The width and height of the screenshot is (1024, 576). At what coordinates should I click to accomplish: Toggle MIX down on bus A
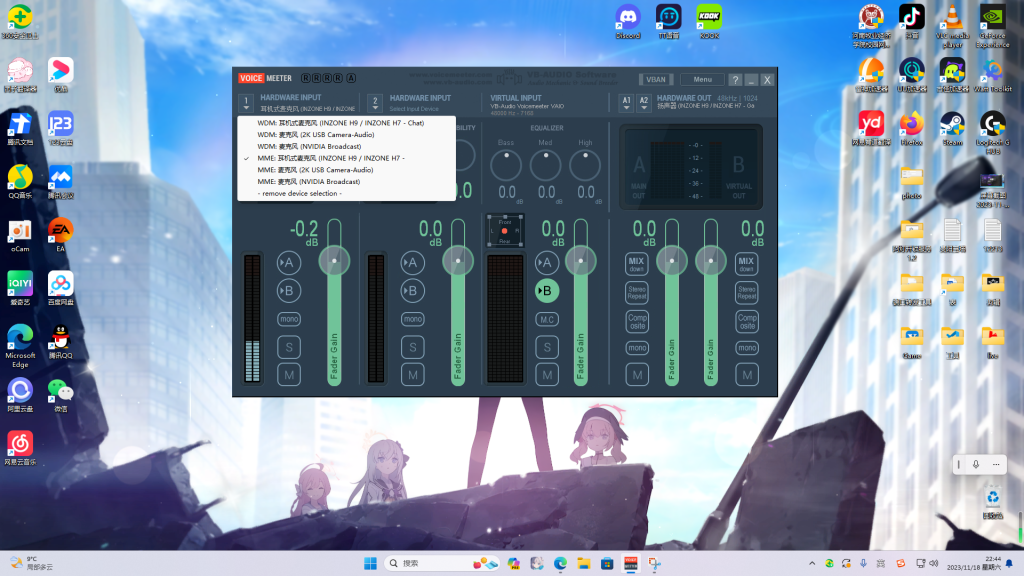(637, 264)
